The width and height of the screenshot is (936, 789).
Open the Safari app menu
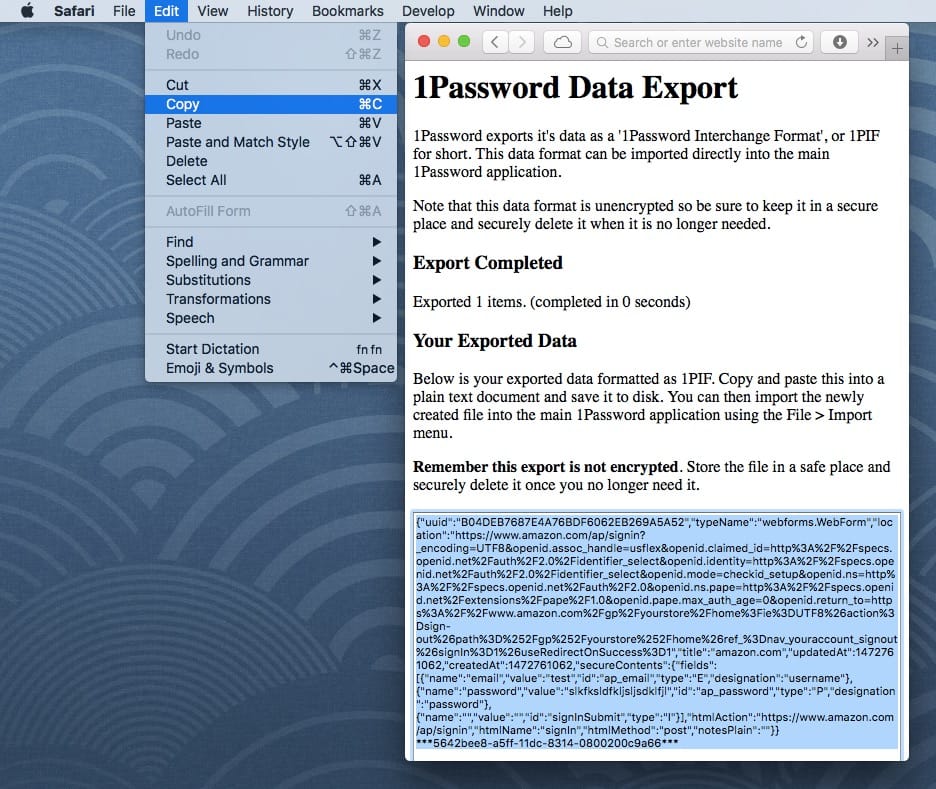[x=74, y=11]
